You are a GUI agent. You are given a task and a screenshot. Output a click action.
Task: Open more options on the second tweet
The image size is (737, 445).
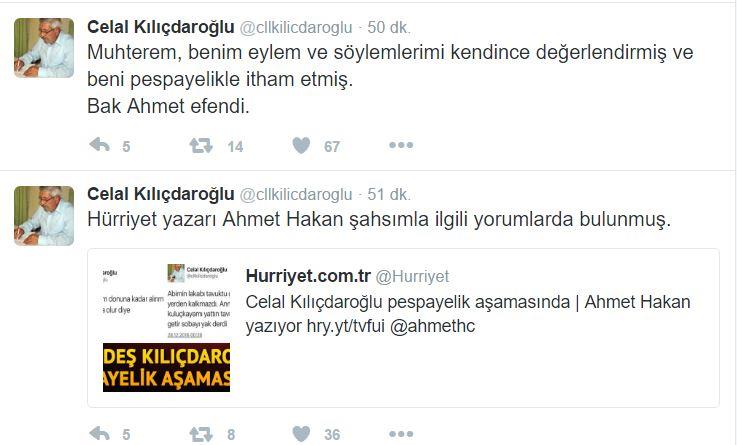pyautogui.click(x=401, y=434)
